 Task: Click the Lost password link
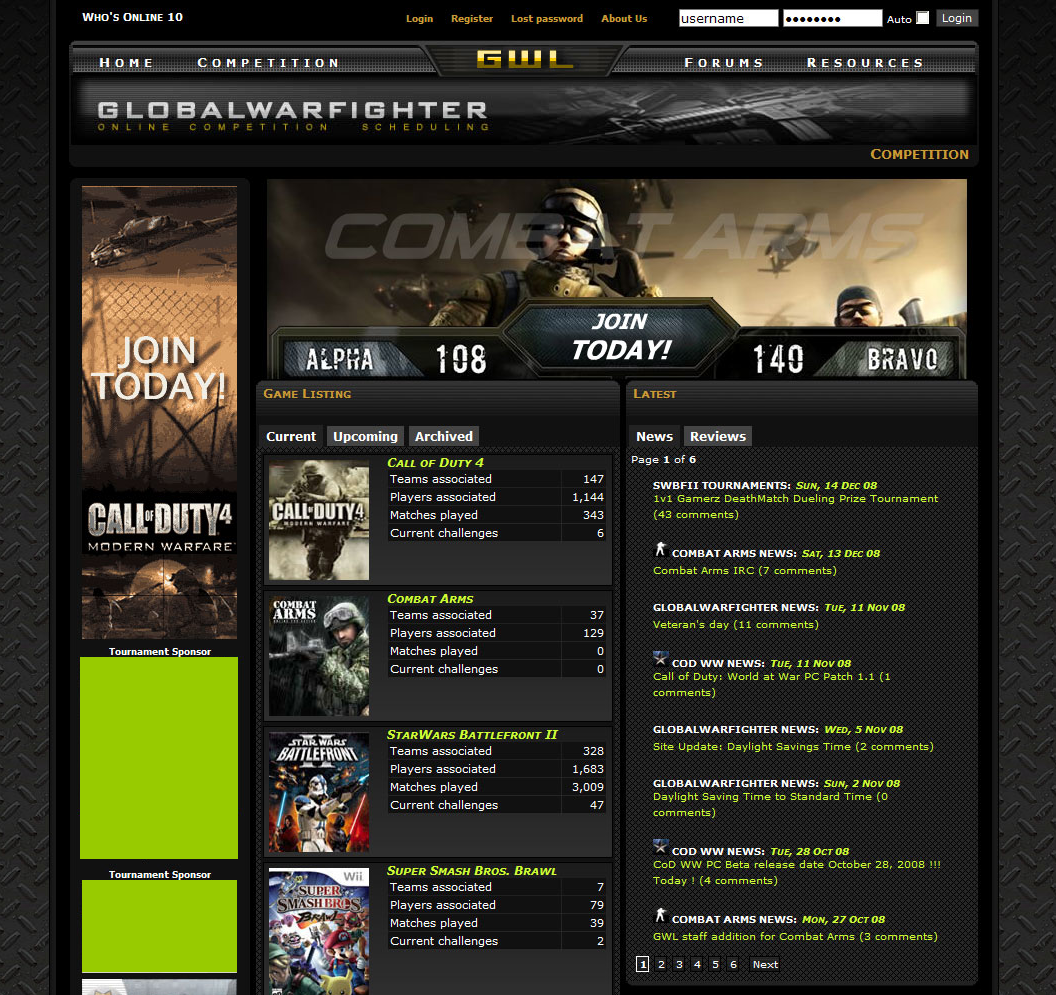coord(547,19)
